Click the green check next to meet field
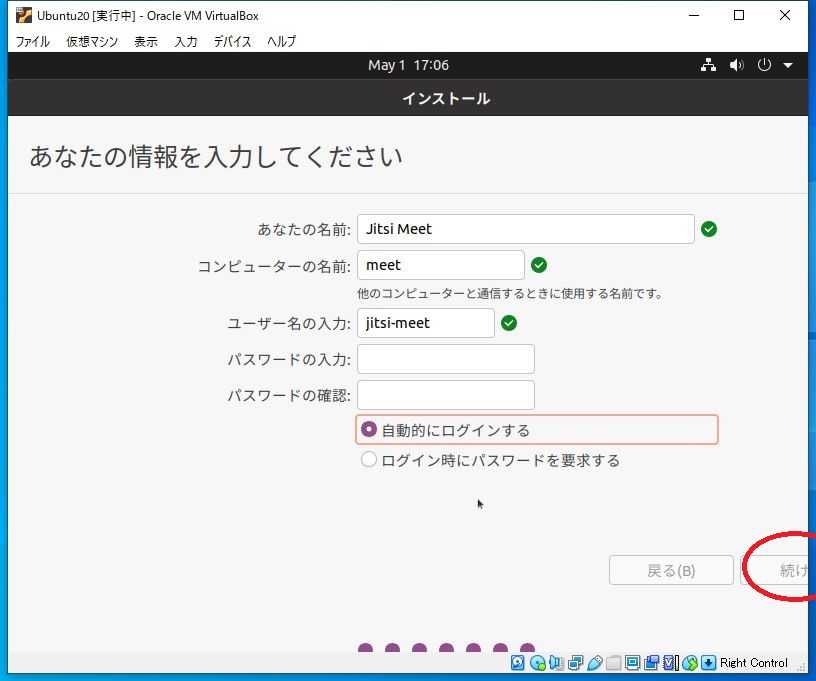 [539, 265]
